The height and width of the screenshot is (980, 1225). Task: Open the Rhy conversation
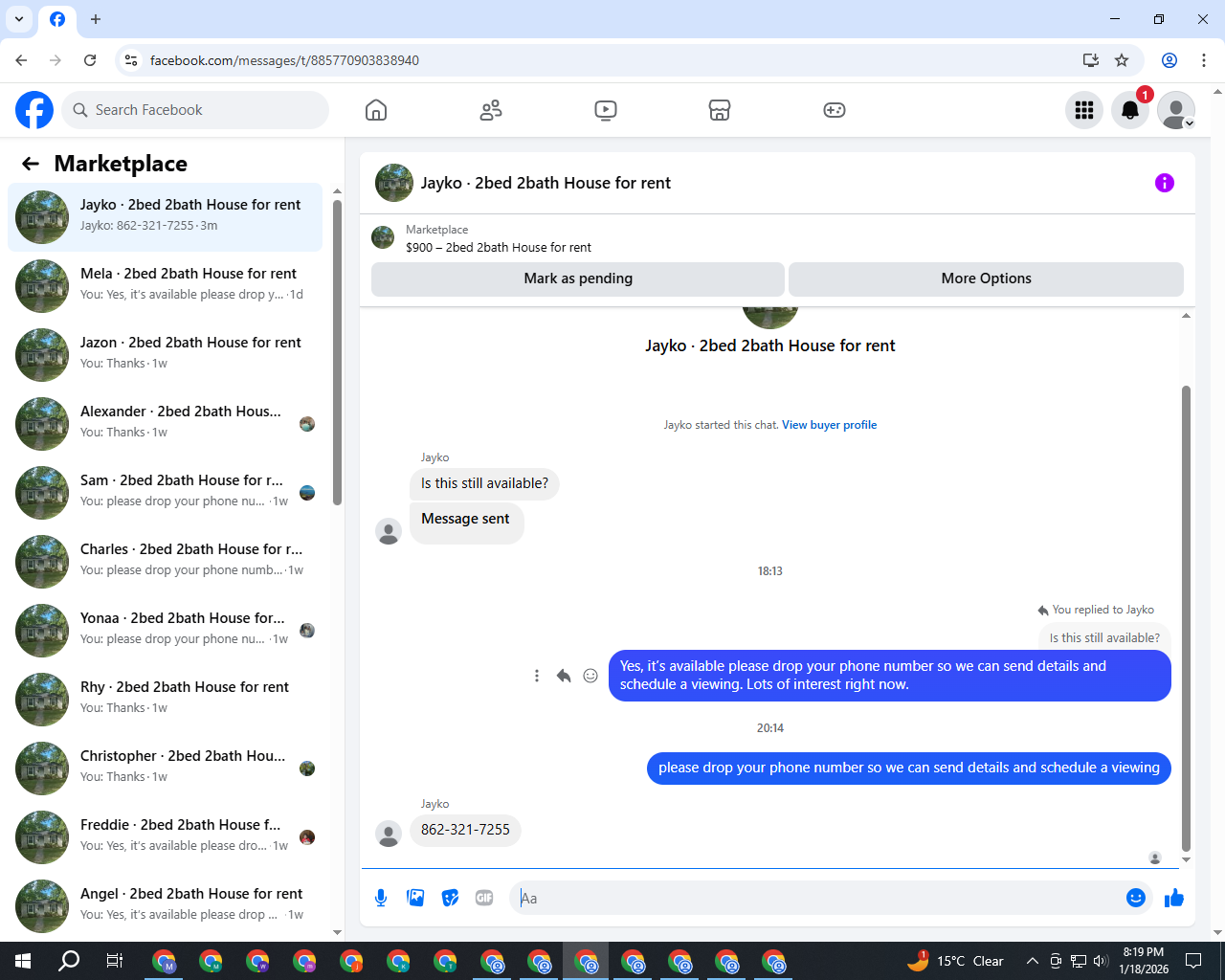(165, 700)
